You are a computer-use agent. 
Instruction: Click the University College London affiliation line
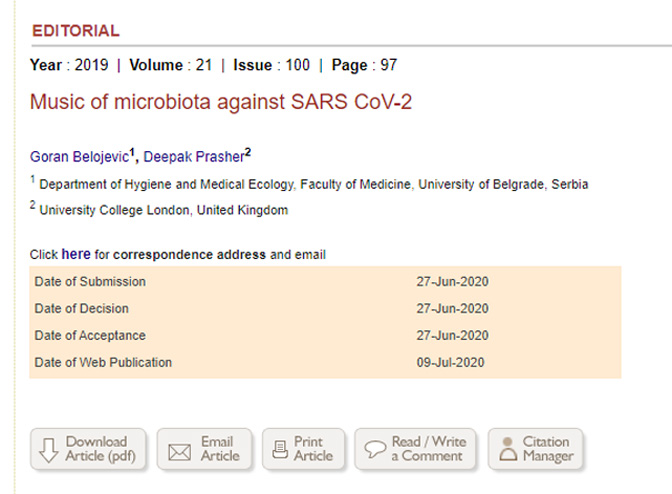click(163, 211)
